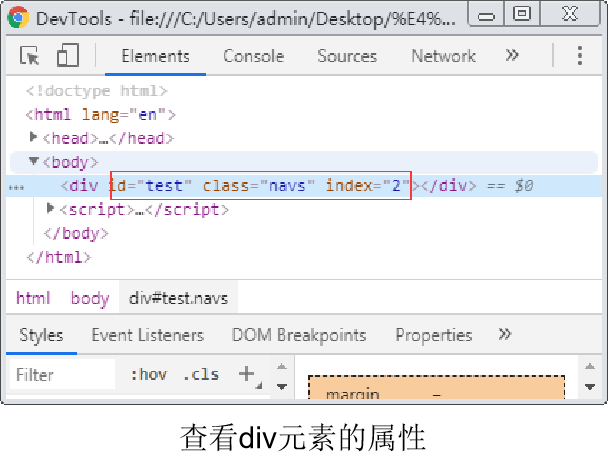Image resolution: width=609 pixels, height=469 pixels.
Task: Open the Network tab
Action: pyautogui.click(x=443, y=56)
